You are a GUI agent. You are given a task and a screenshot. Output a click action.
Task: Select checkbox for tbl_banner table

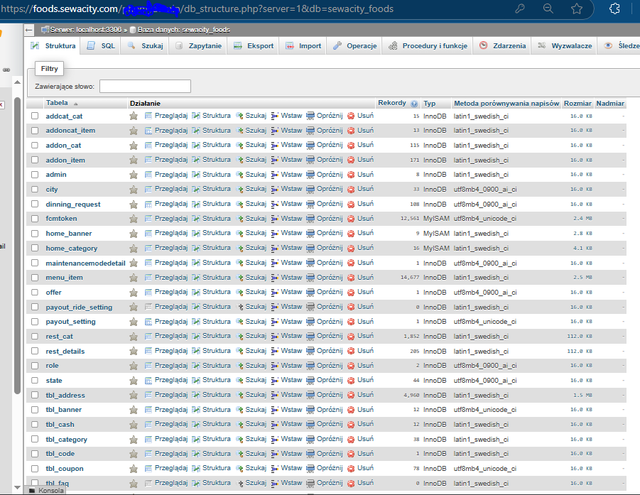coord(35,410)
